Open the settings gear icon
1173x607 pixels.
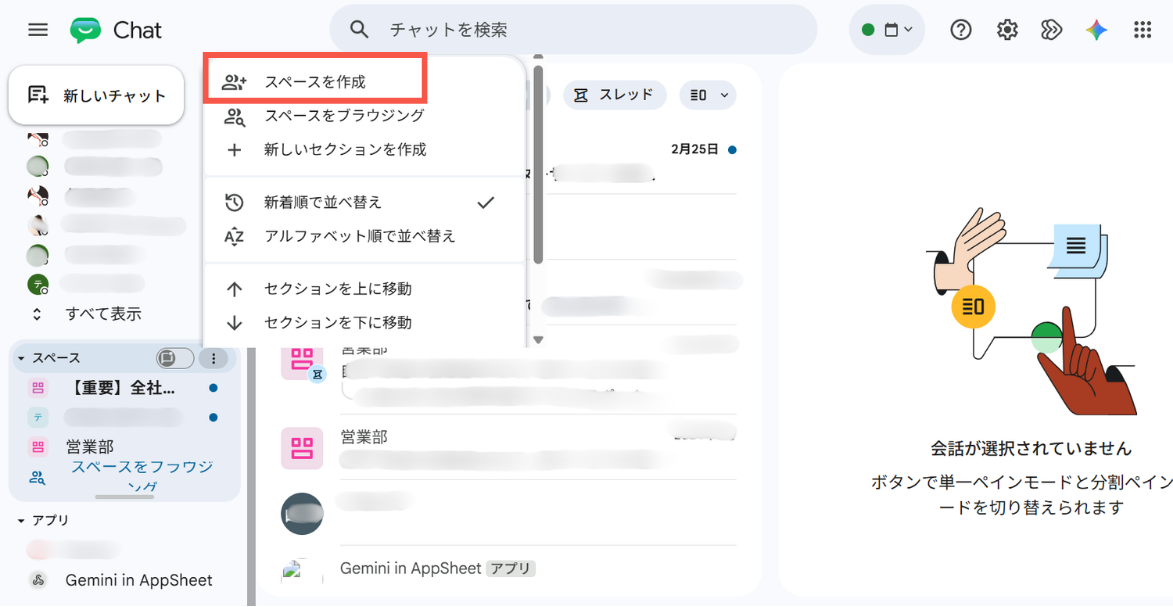(x=1007, y=30)
